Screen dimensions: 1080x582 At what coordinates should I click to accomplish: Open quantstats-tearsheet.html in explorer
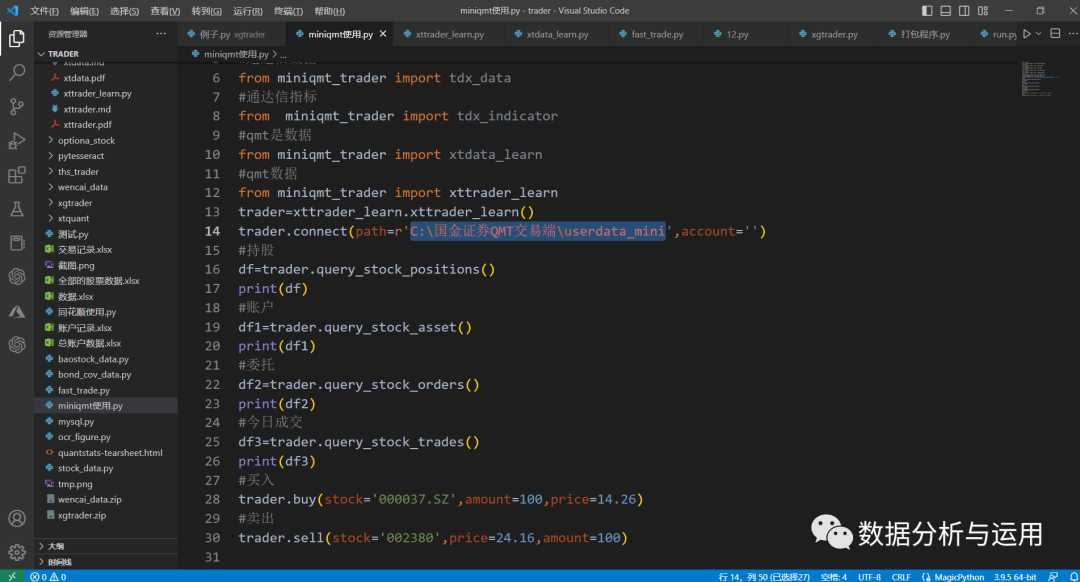[110, 453]
